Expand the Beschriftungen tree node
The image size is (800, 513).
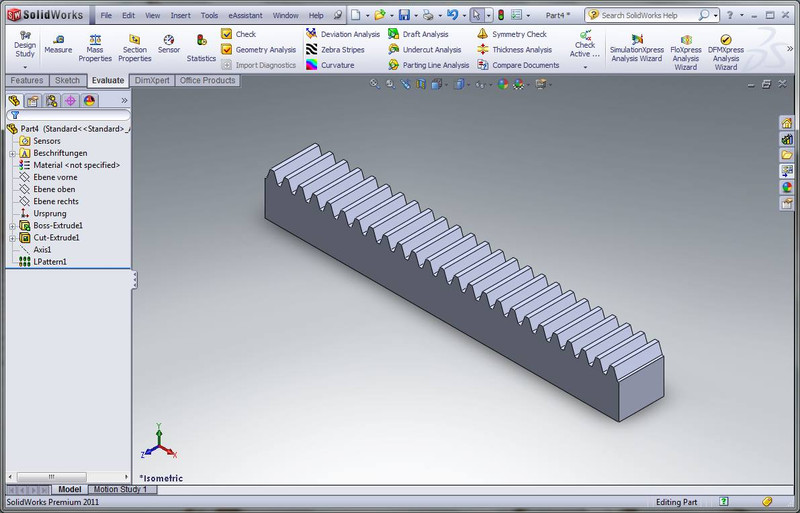pyautogui.click(x=12, y=153)
